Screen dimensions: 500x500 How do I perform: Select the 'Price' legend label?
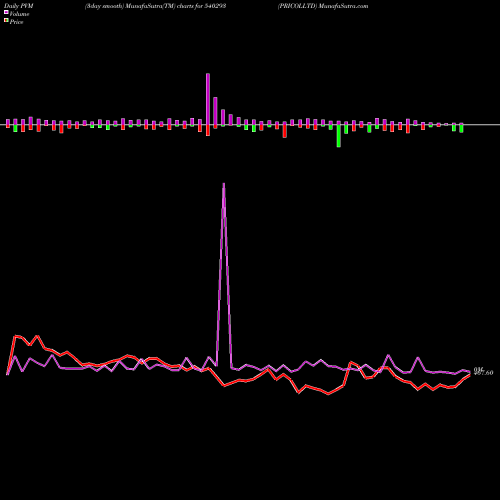point(16,22)
